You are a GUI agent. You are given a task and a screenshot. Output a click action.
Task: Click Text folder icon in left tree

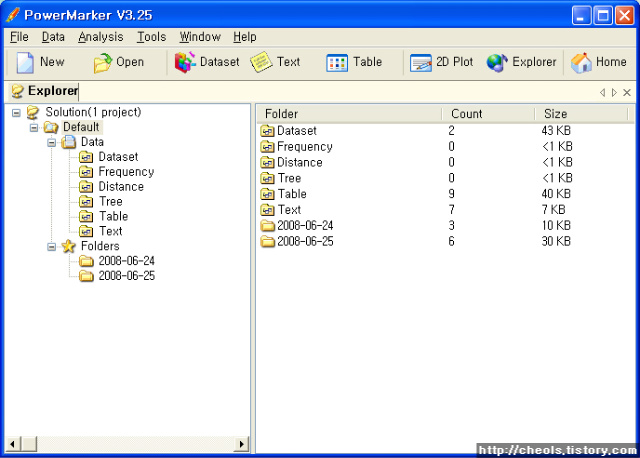point(86,231)
